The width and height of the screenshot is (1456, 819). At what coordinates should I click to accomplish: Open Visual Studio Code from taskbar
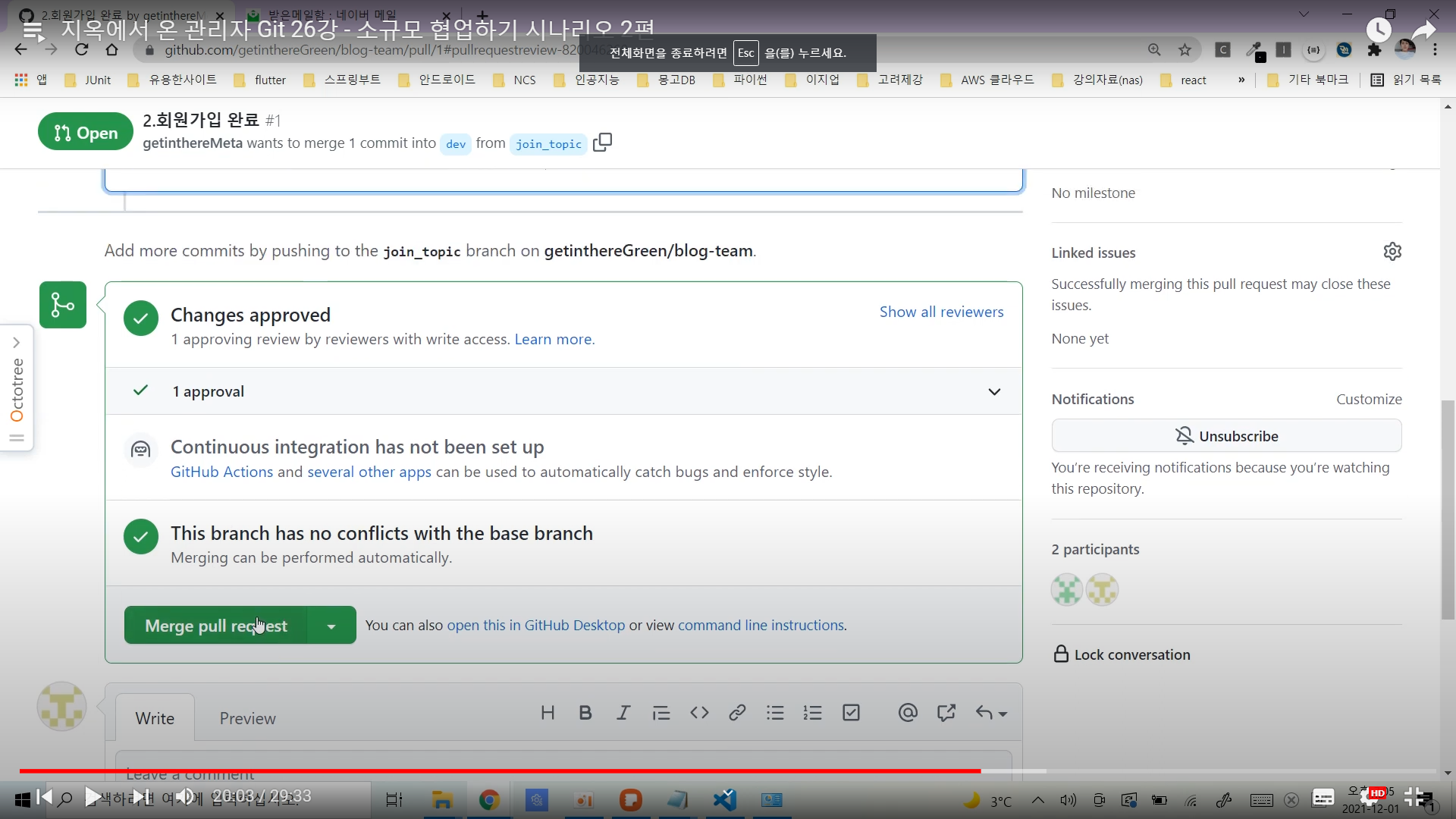[724, 800]
